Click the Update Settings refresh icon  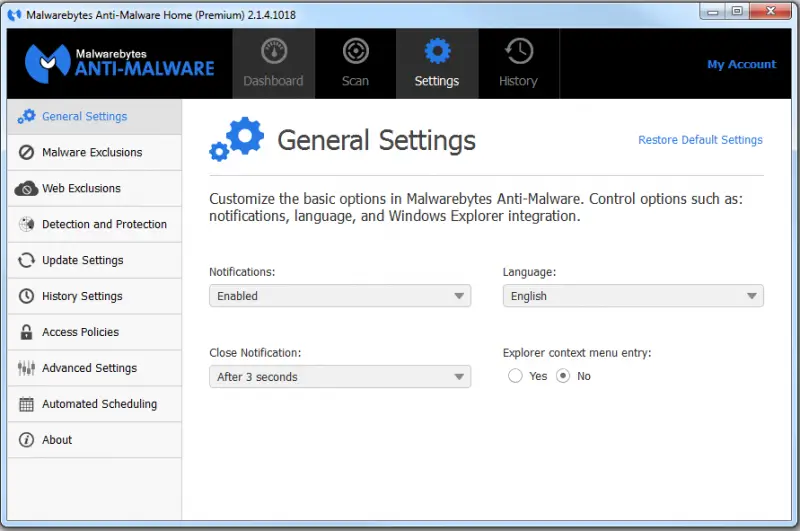point(26,260)
